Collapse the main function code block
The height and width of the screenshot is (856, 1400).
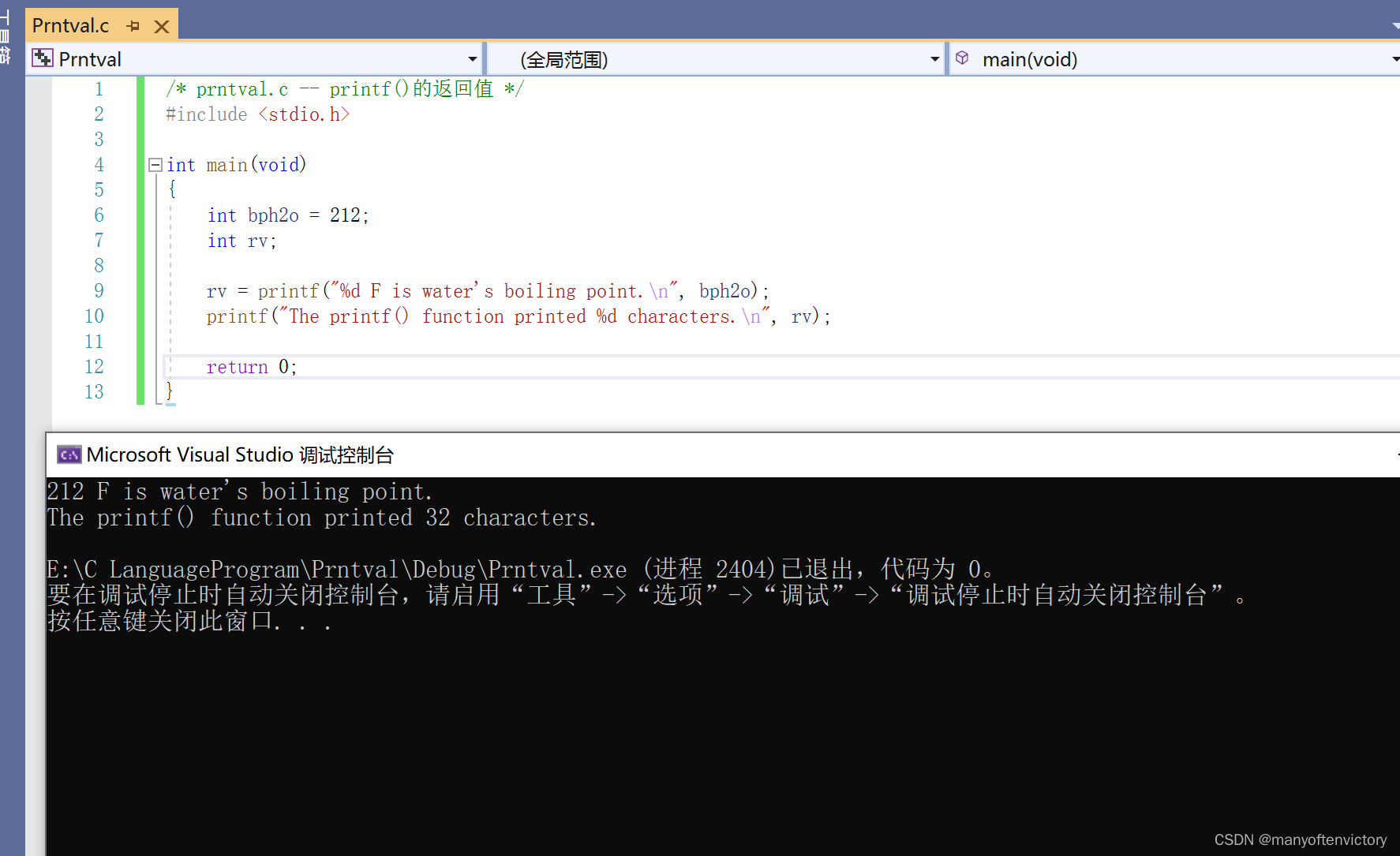tap(155, 165)
